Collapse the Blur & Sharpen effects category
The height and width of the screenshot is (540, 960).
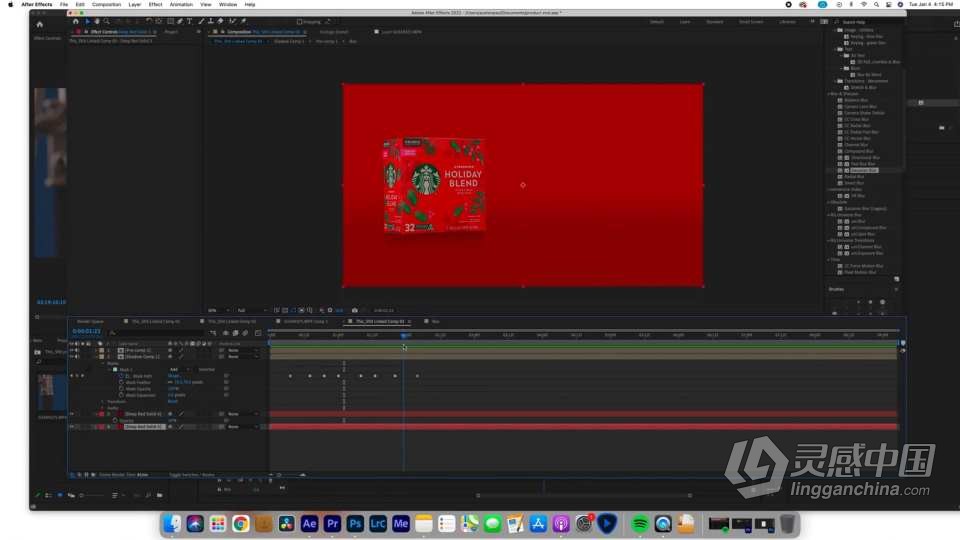click(x=829, y=94)
